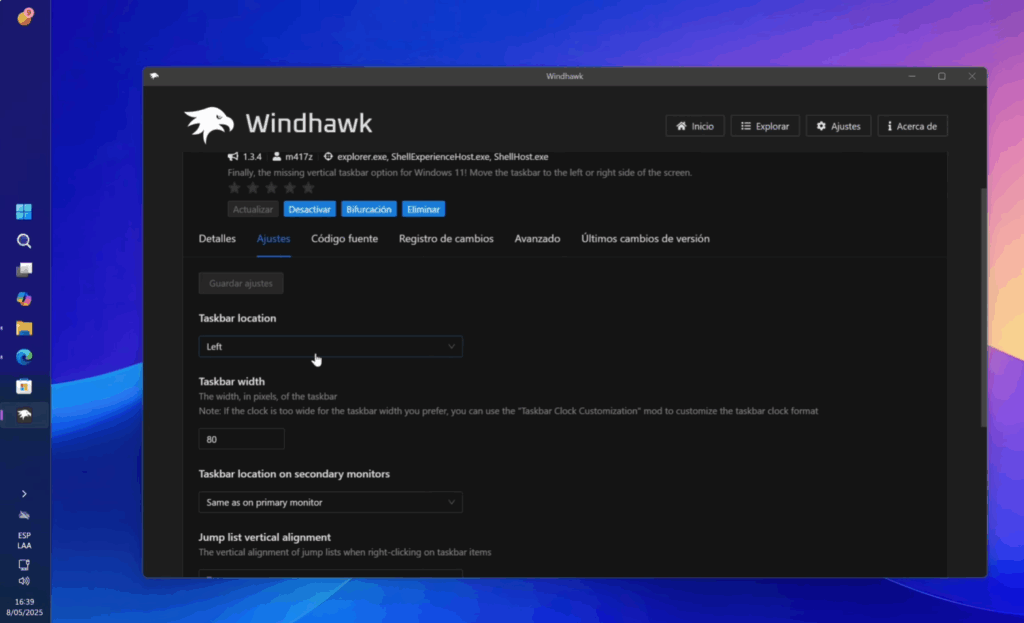The width and height of the screenshot is (1024, 623).
Task: Go to Inicio in Windhawk
Action: [x=695, y=126]
